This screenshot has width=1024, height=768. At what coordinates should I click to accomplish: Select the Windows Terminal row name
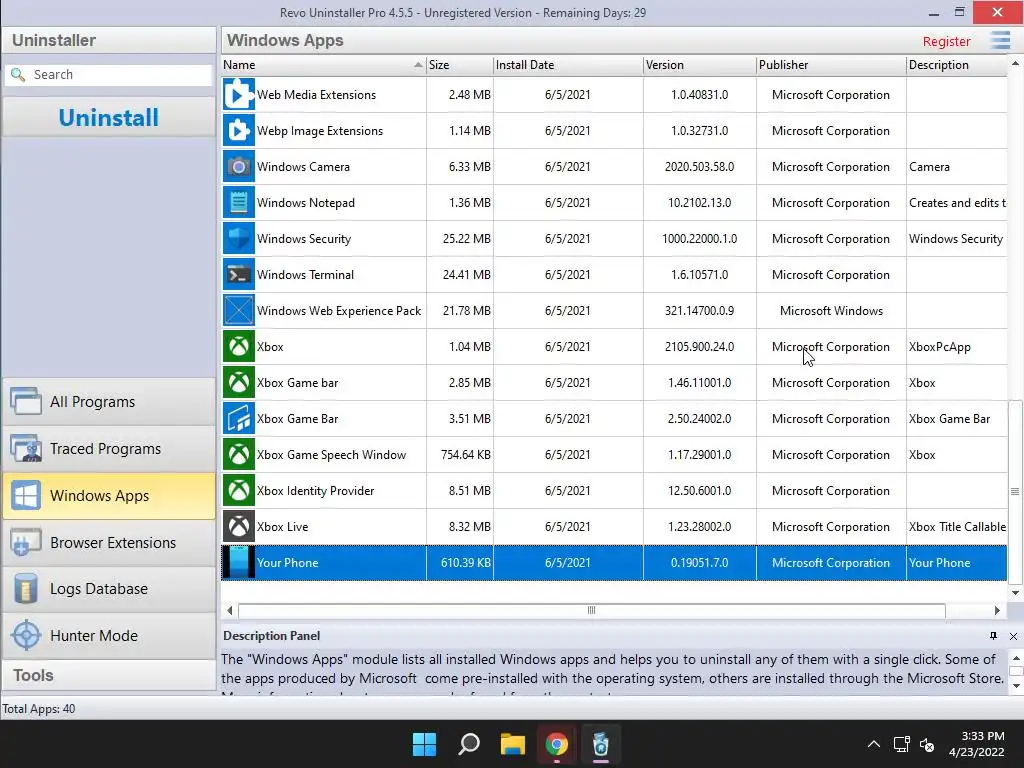[x=305, y=274]
